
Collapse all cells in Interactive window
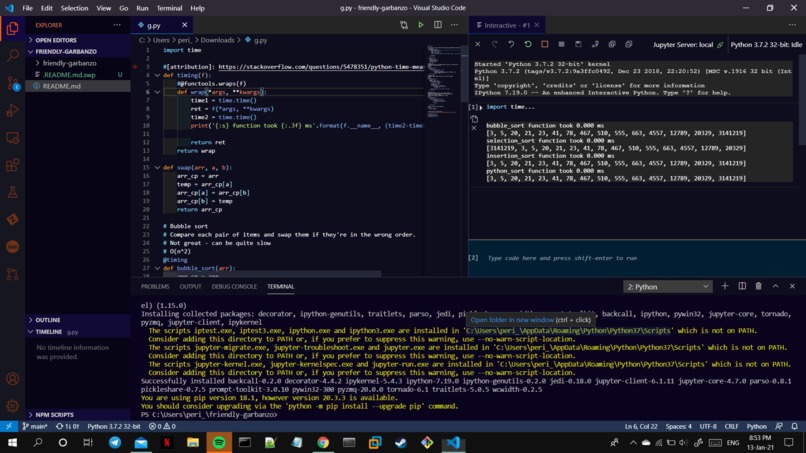pyautogui.click(x=629, y=44)
